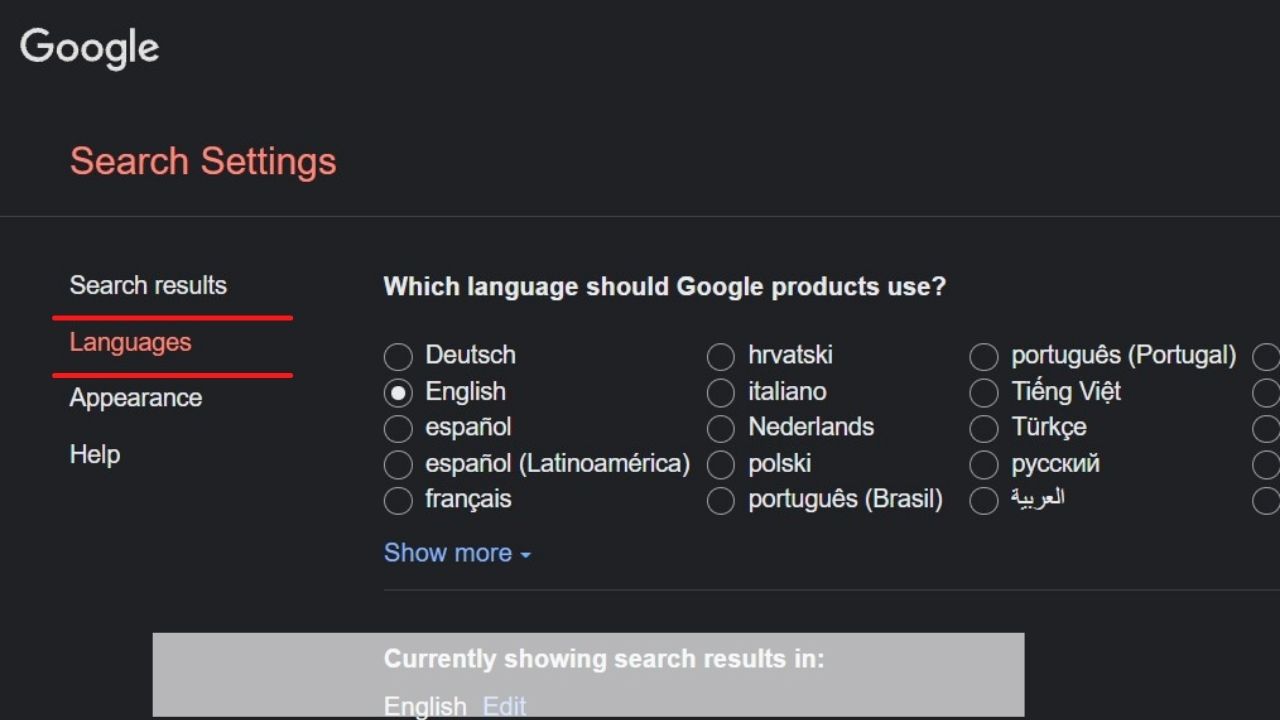
Task: Select the English language radio button
Action: 398,393
